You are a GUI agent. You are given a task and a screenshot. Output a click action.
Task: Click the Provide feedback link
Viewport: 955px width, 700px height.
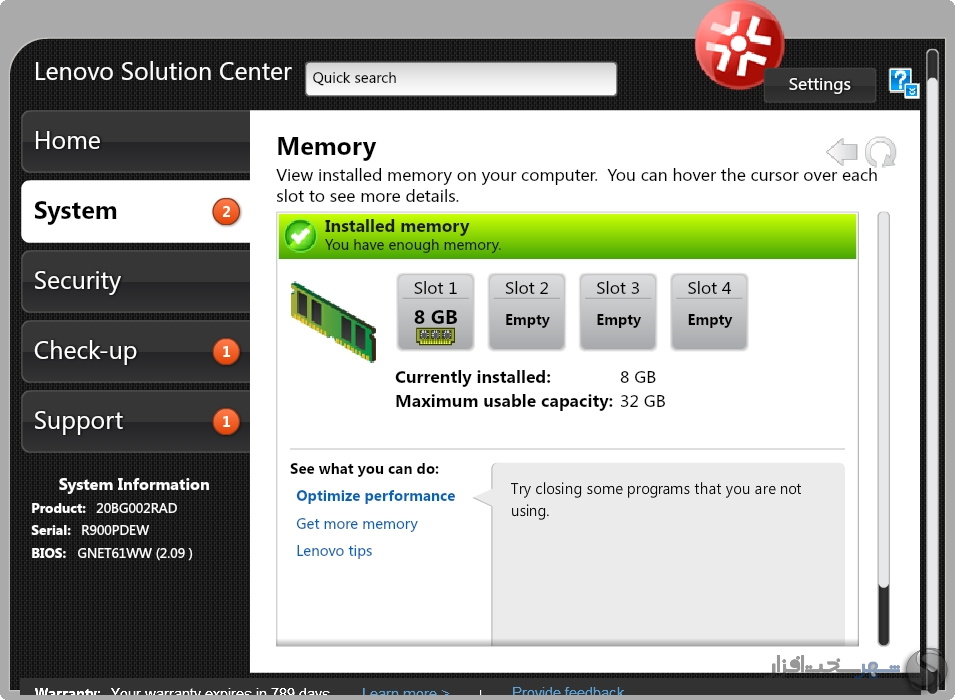point(568,692)
